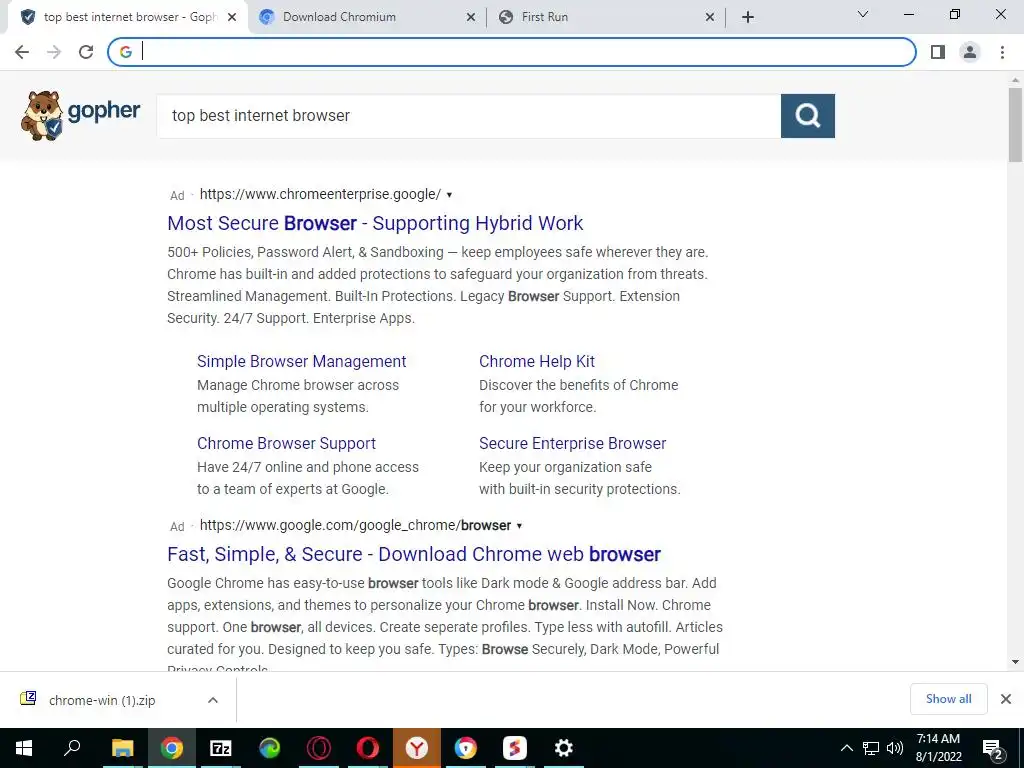Open Chrome Help Kit link

(x=537, y=361)
